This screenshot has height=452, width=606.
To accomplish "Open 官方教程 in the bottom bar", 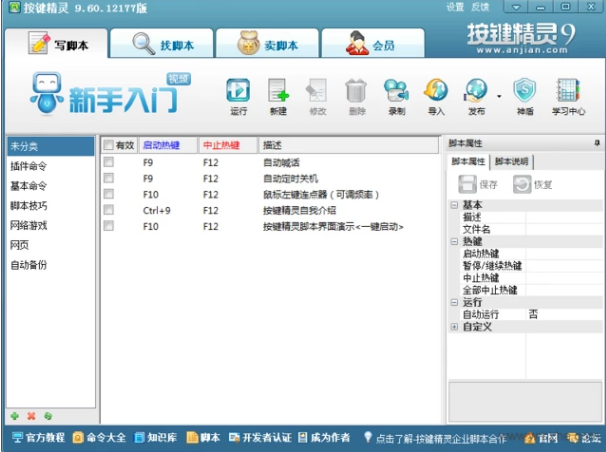I will coord(38,438).
